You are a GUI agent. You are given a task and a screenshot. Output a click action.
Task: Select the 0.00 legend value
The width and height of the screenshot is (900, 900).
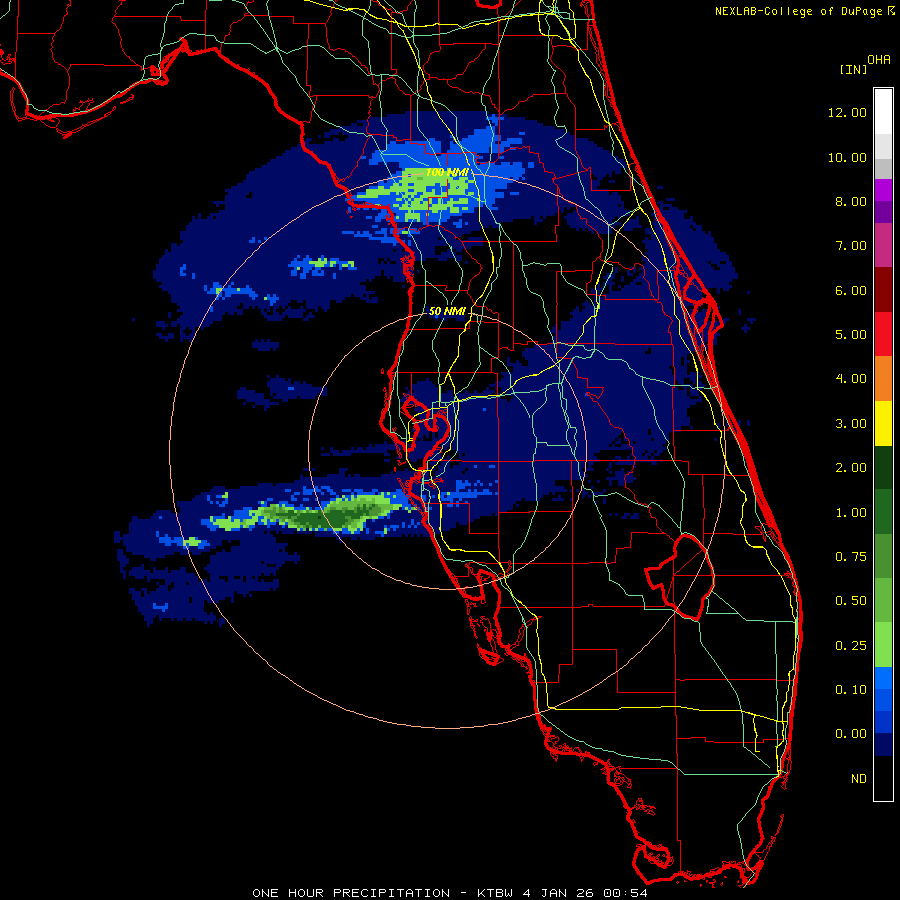(x=851, y=734)
